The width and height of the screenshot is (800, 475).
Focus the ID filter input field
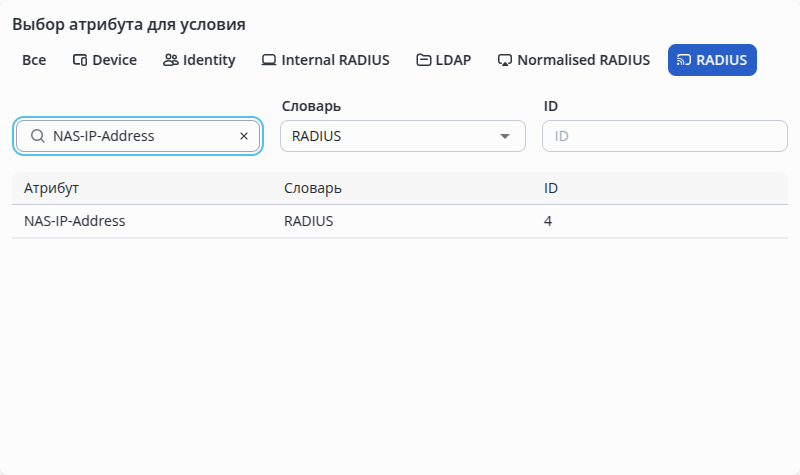[664, 136]
